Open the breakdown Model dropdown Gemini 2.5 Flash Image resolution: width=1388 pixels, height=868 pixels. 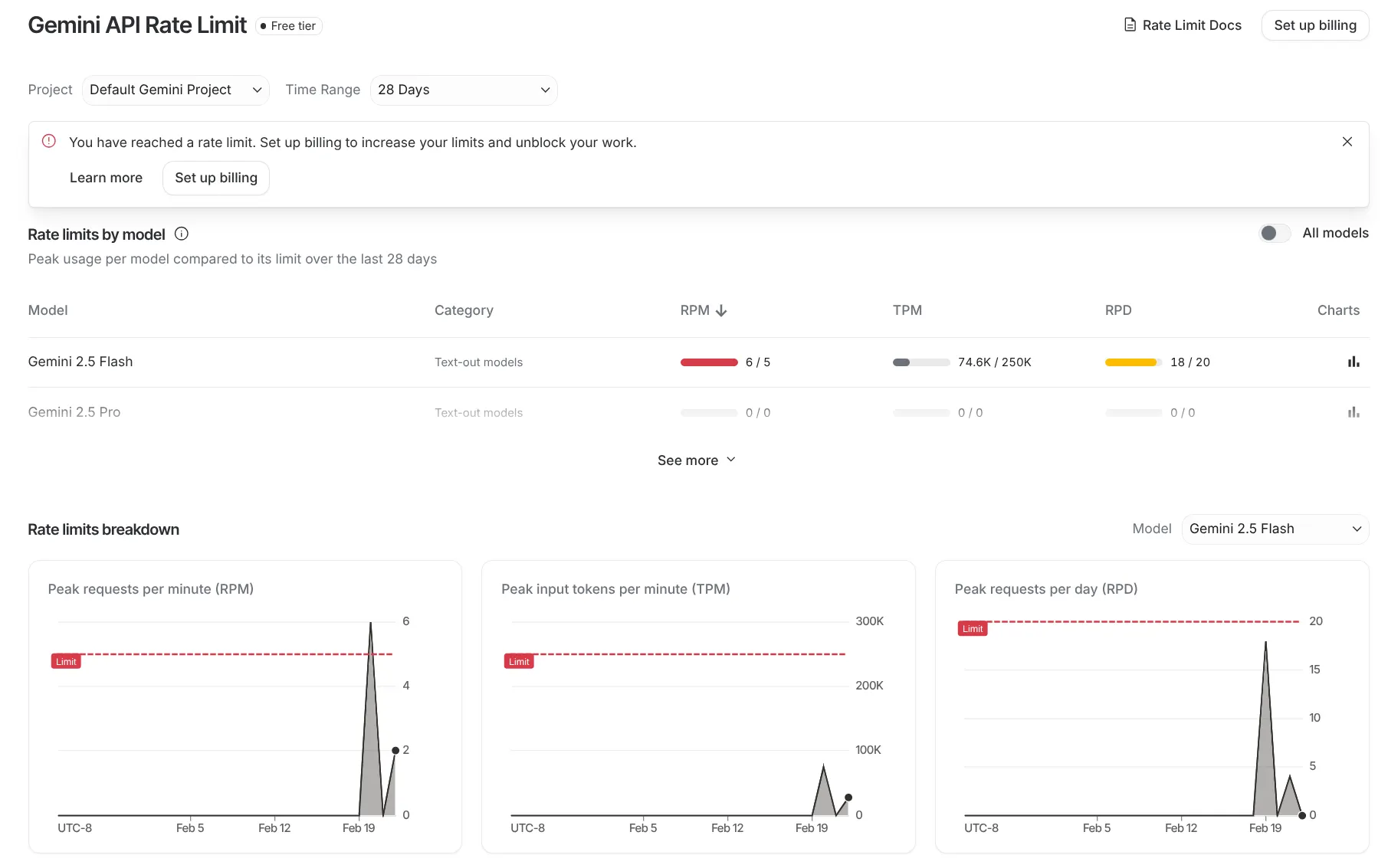1275,529
